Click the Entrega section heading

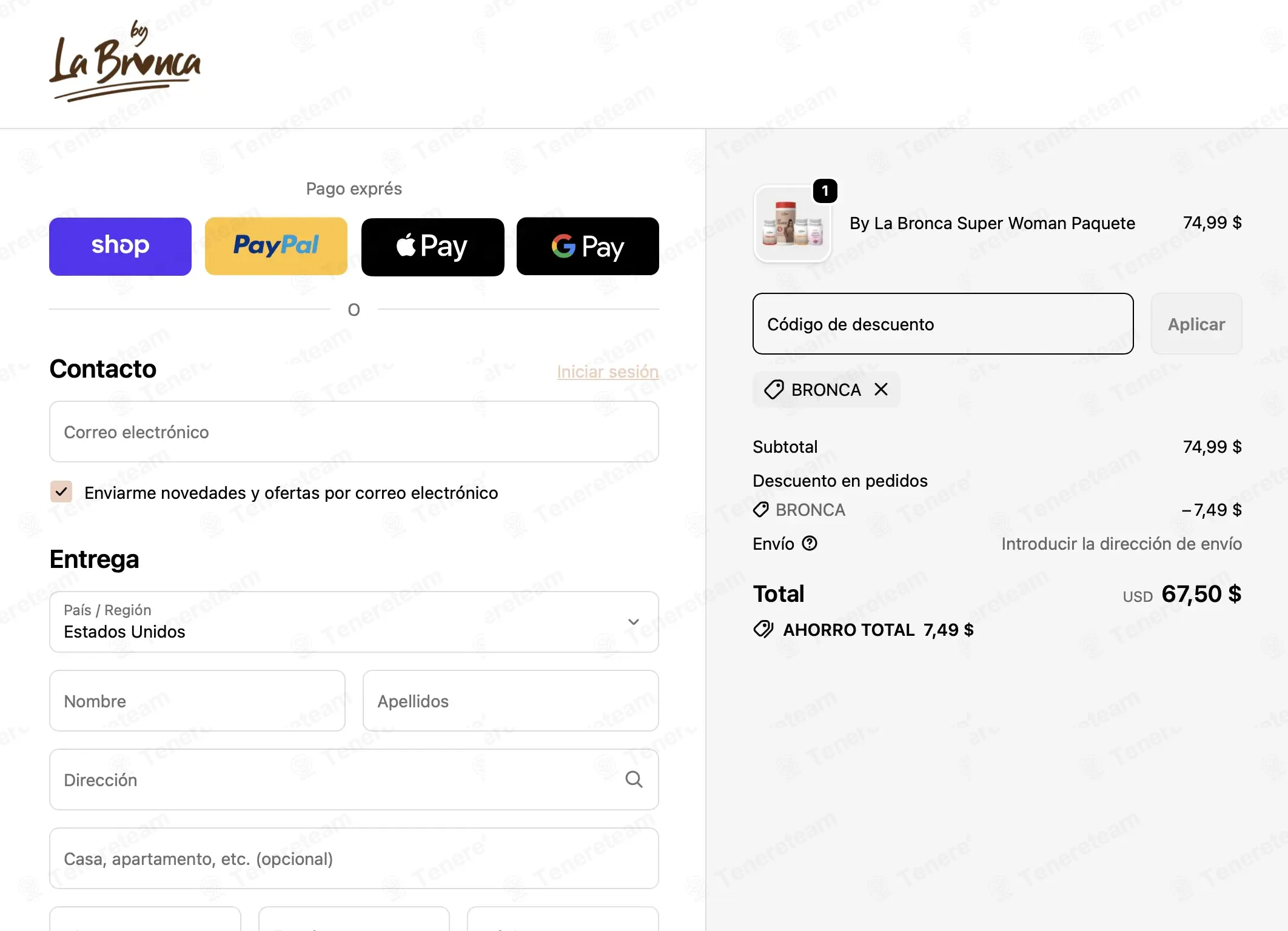point(95,559)
